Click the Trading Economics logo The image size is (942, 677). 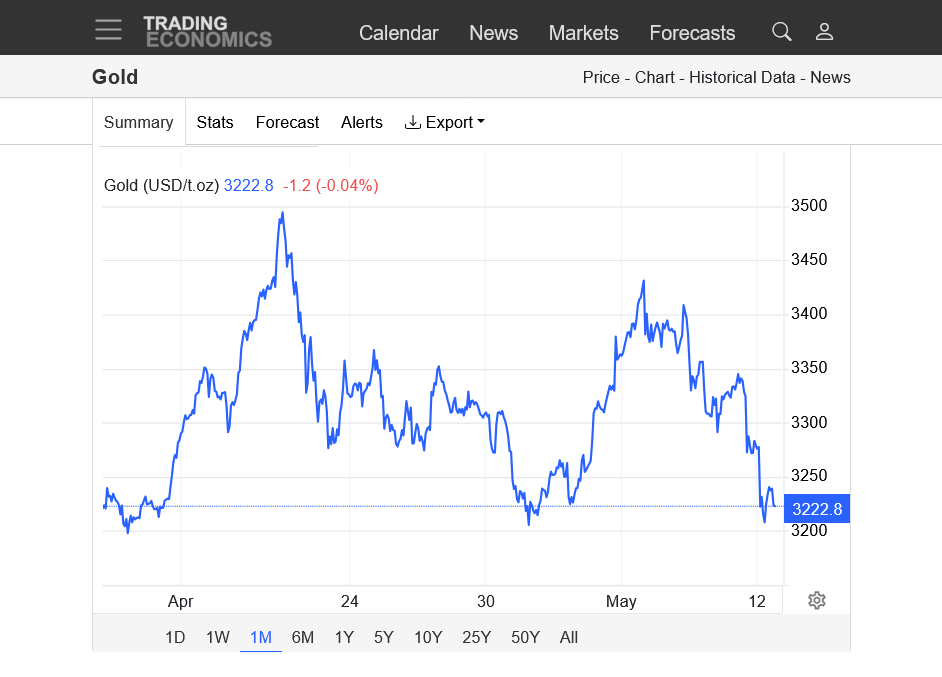coord(208,32)
